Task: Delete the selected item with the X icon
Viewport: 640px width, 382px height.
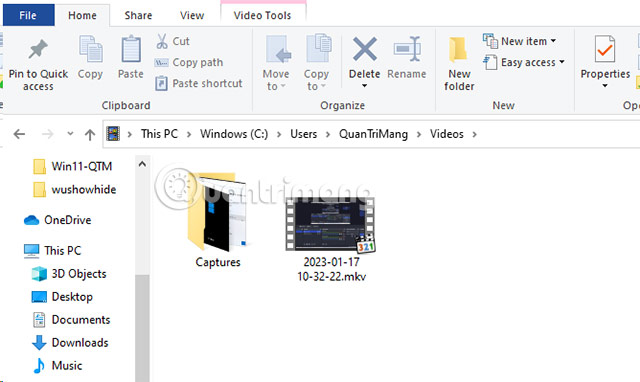Action: [x=364, y=49]
